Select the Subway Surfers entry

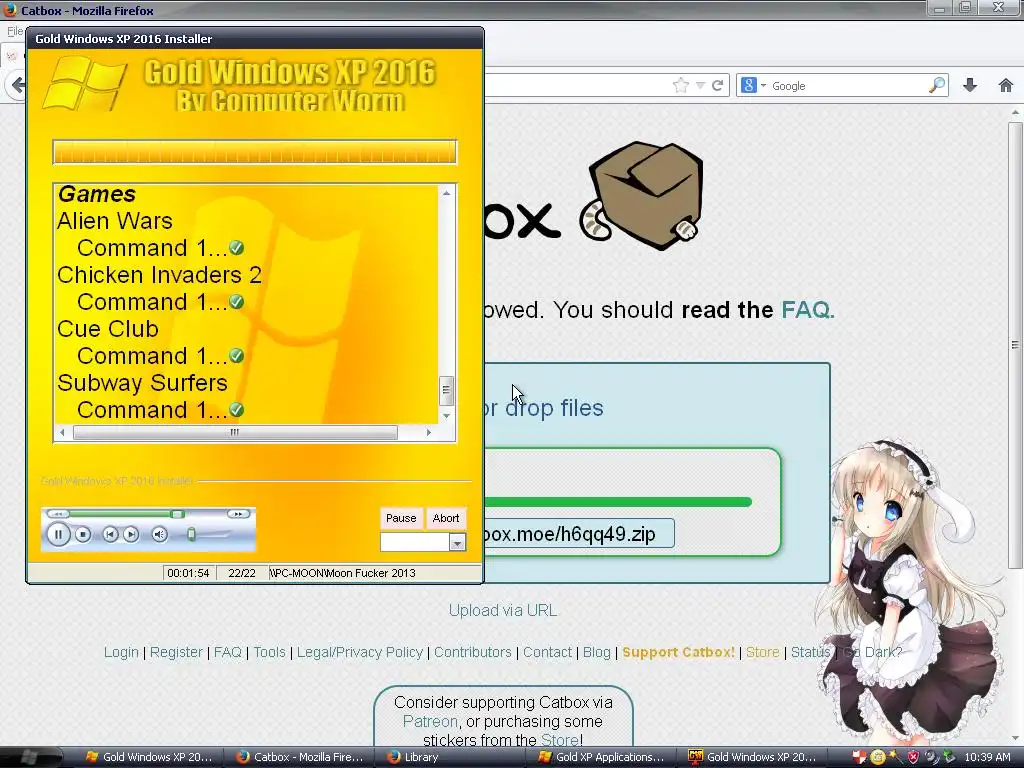coord(142,383)
